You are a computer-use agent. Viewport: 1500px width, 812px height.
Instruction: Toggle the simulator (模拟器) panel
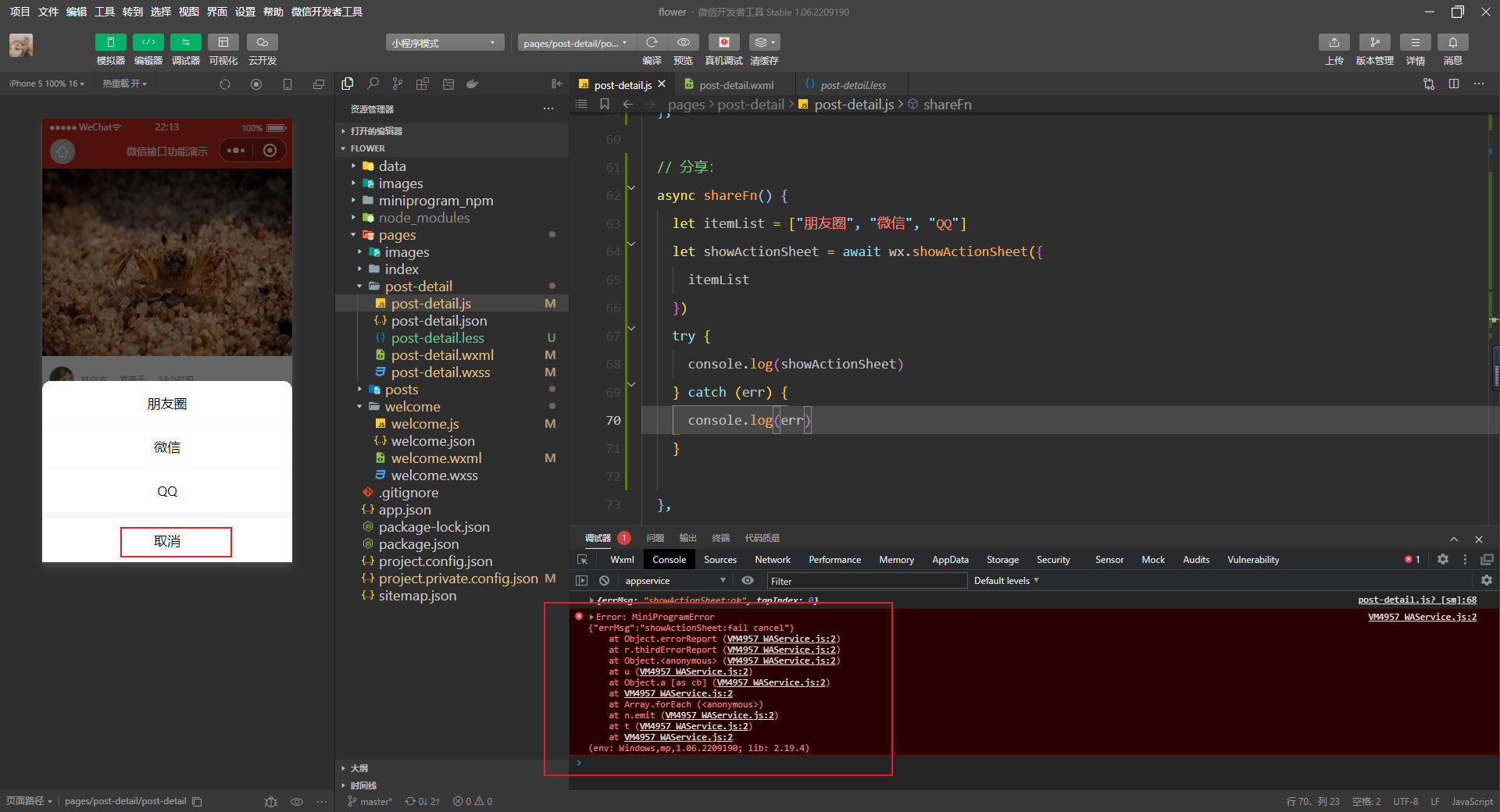110,42
